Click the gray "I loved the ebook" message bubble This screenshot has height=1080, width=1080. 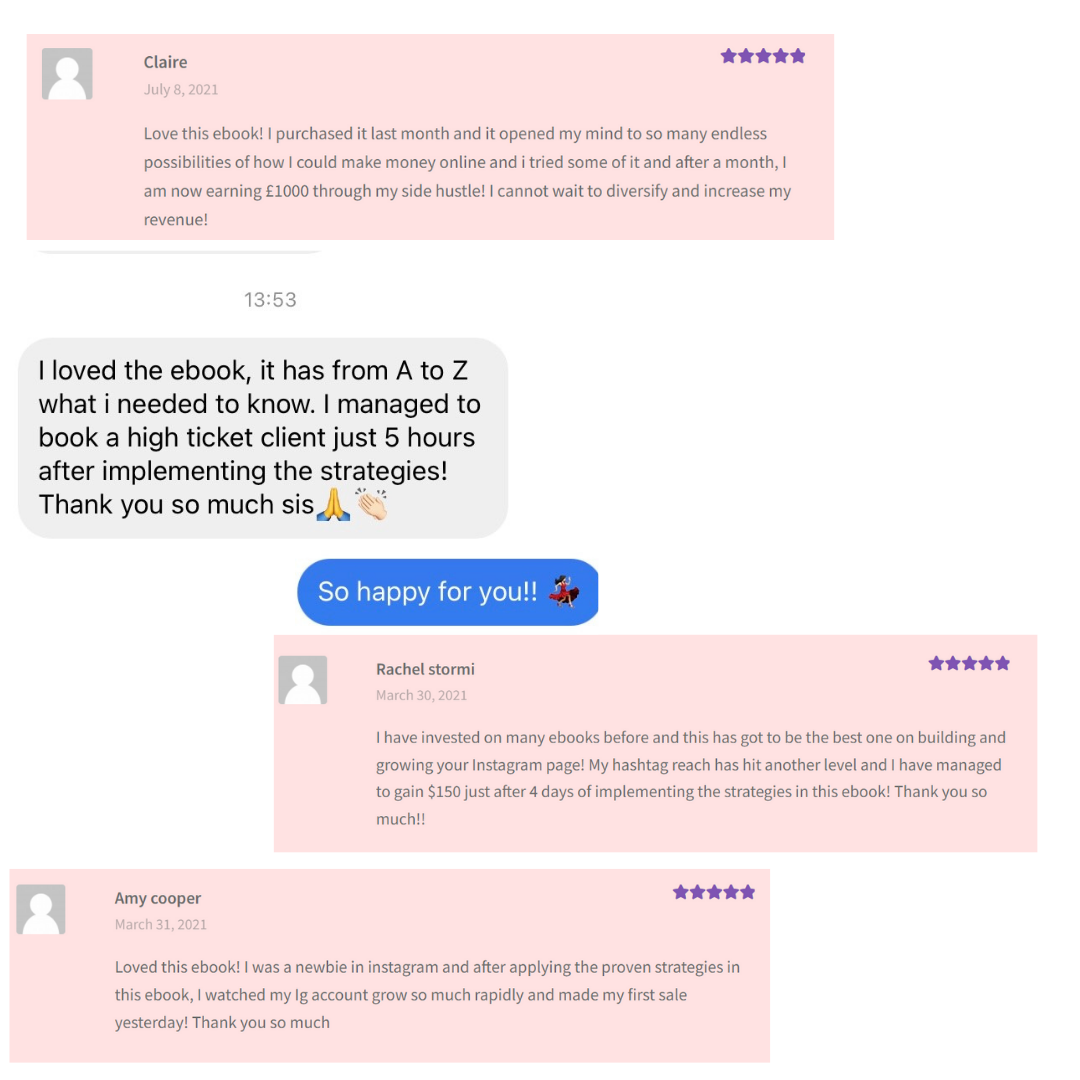(x=262, y=437)
